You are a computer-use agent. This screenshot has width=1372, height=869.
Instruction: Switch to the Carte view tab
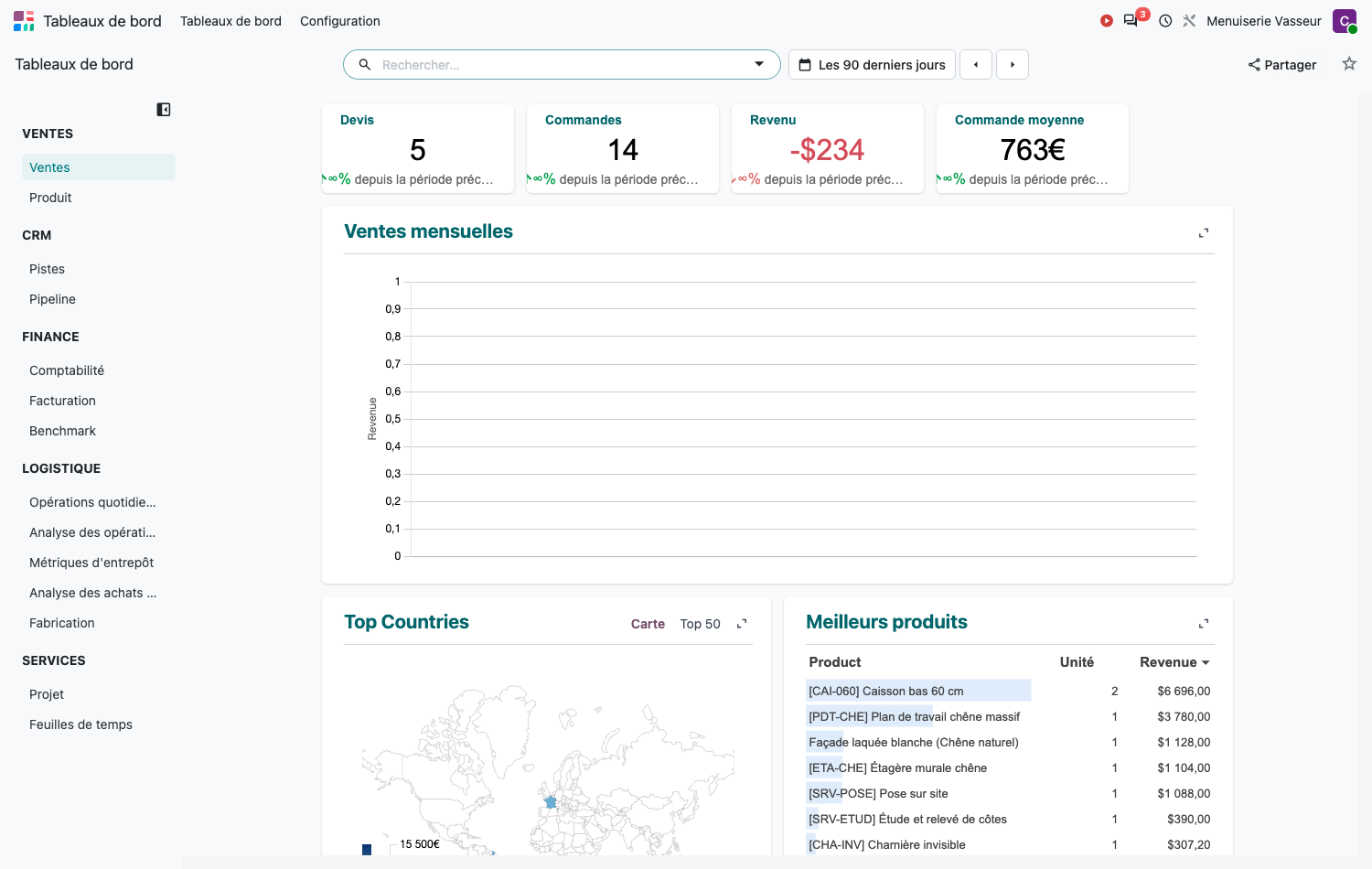point(648,624)
